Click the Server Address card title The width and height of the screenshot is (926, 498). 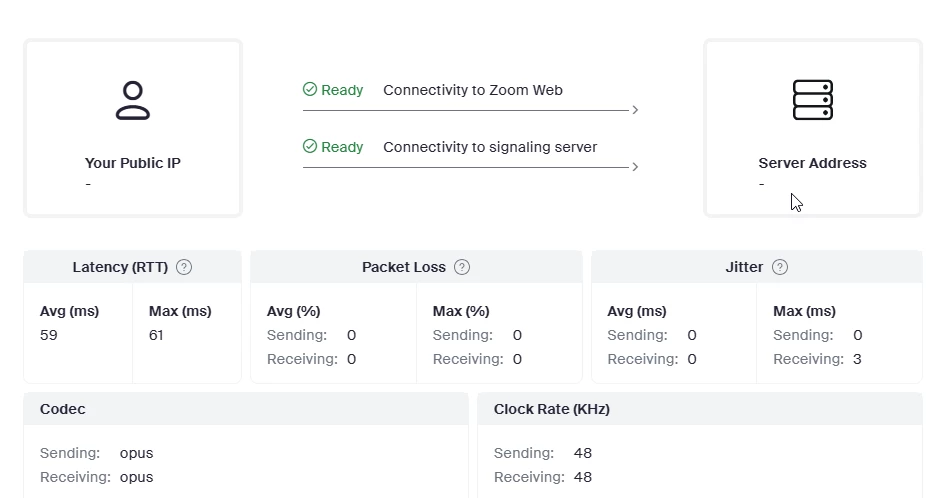pyautogui.click(x=812, y=163)
